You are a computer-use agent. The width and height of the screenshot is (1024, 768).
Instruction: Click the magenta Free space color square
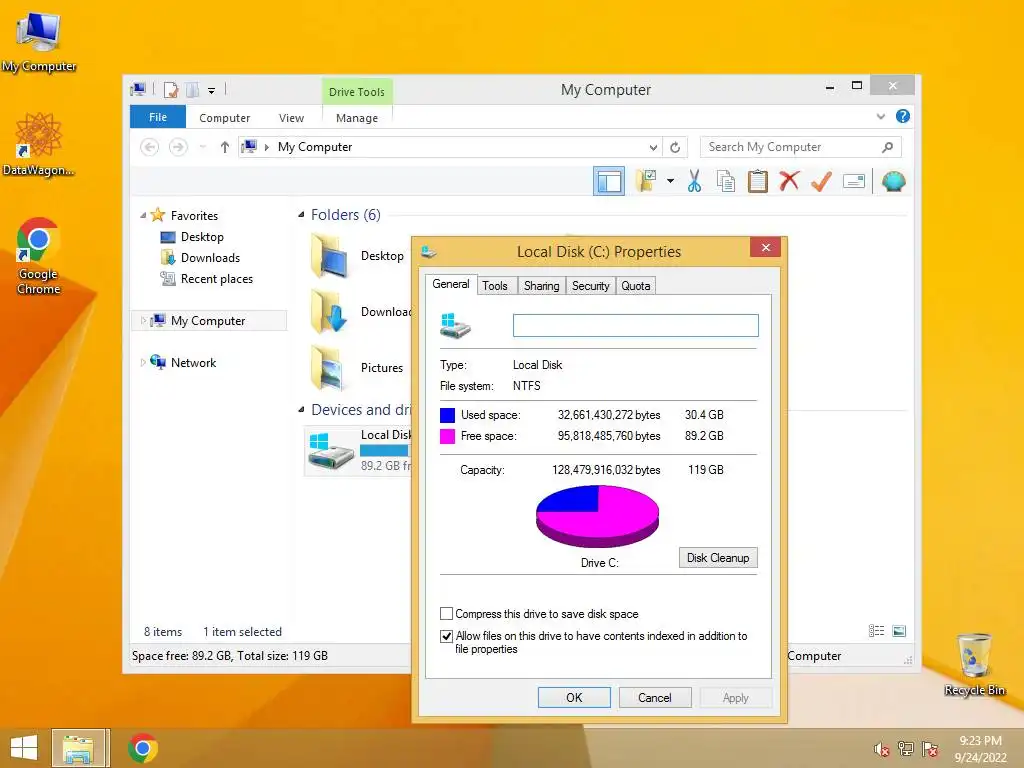(447, 436)
